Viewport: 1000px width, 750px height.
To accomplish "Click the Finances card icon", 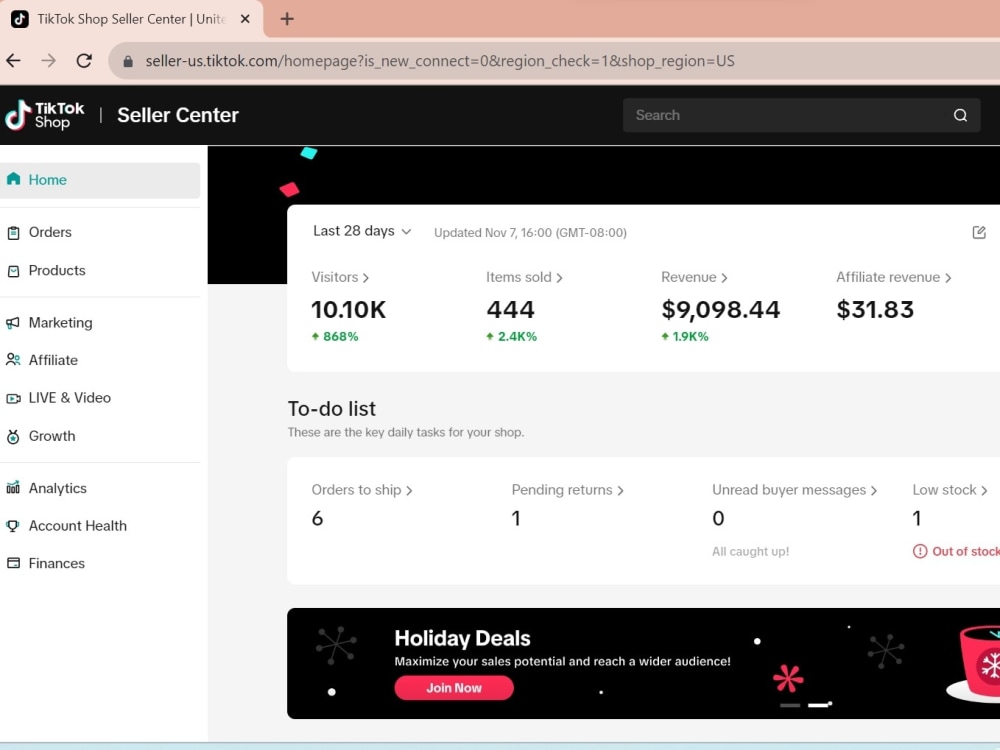I will [13, 563].
